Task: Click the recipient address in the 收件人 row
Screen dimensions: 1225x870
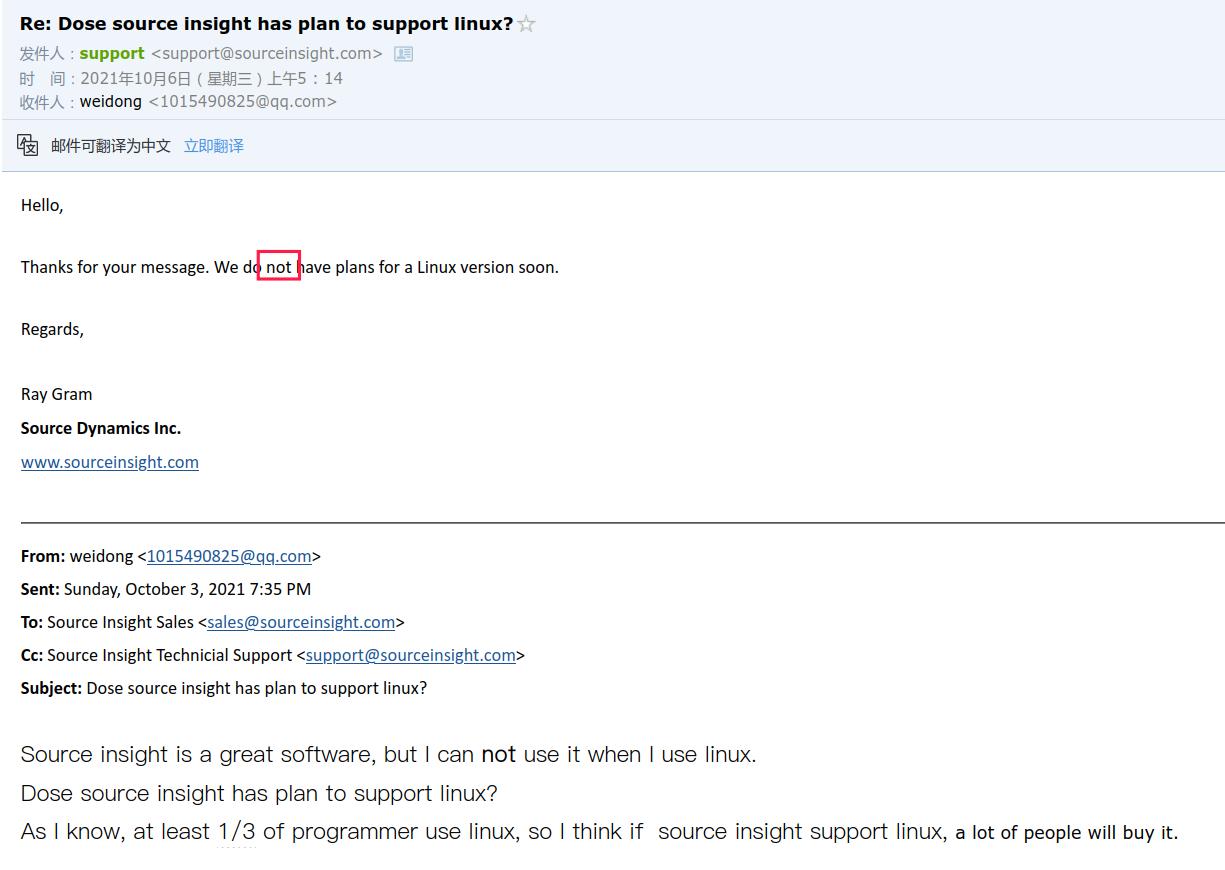Action: point(243,102)
